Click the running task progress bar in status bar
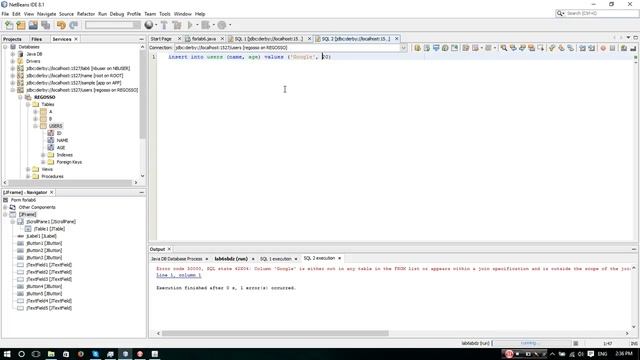Image resolution: width=640 pixels, height=360 pixels. click(x=532, y=343)
